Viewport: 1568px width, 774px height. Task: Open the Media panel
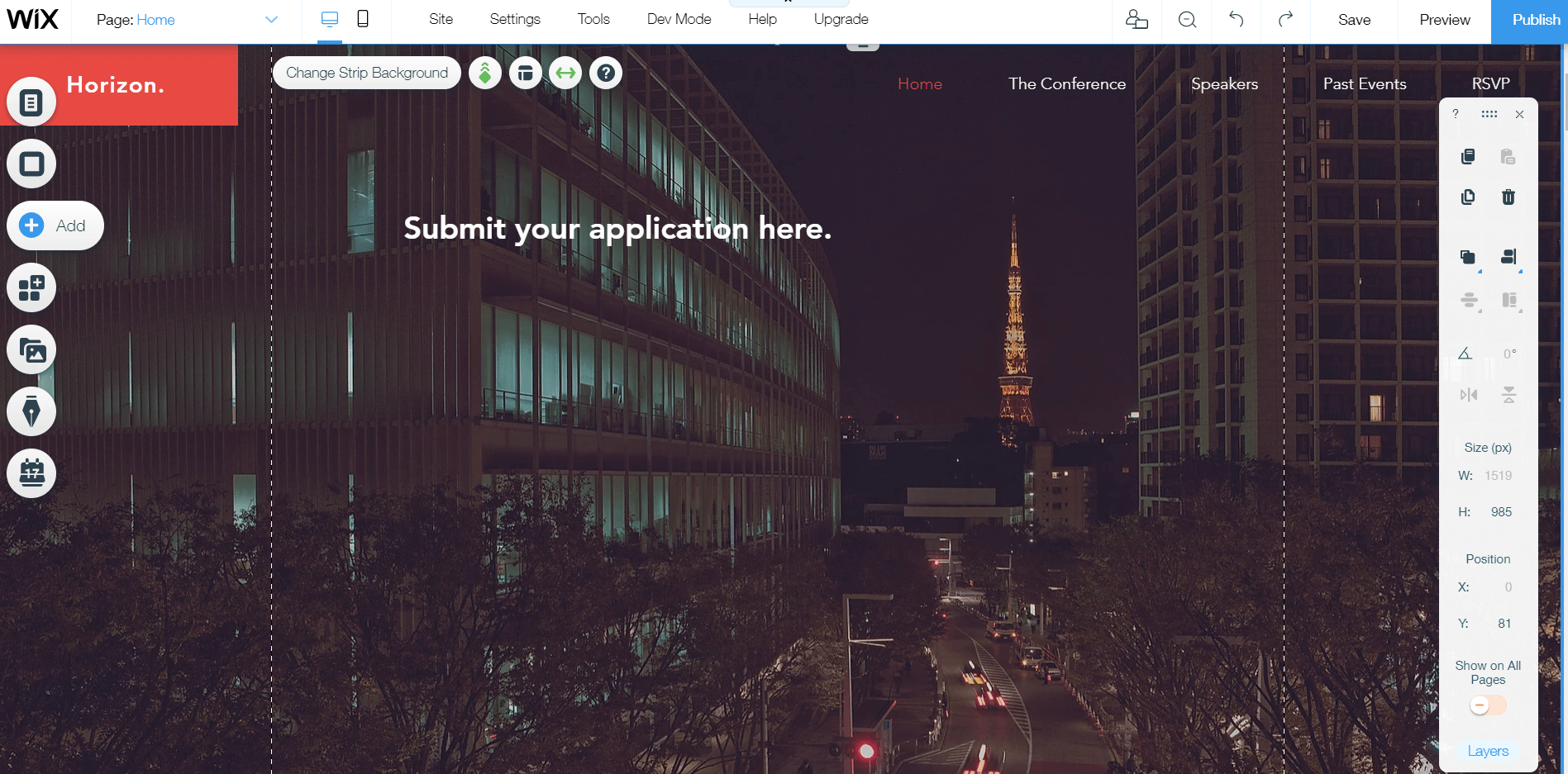[31, 349]
